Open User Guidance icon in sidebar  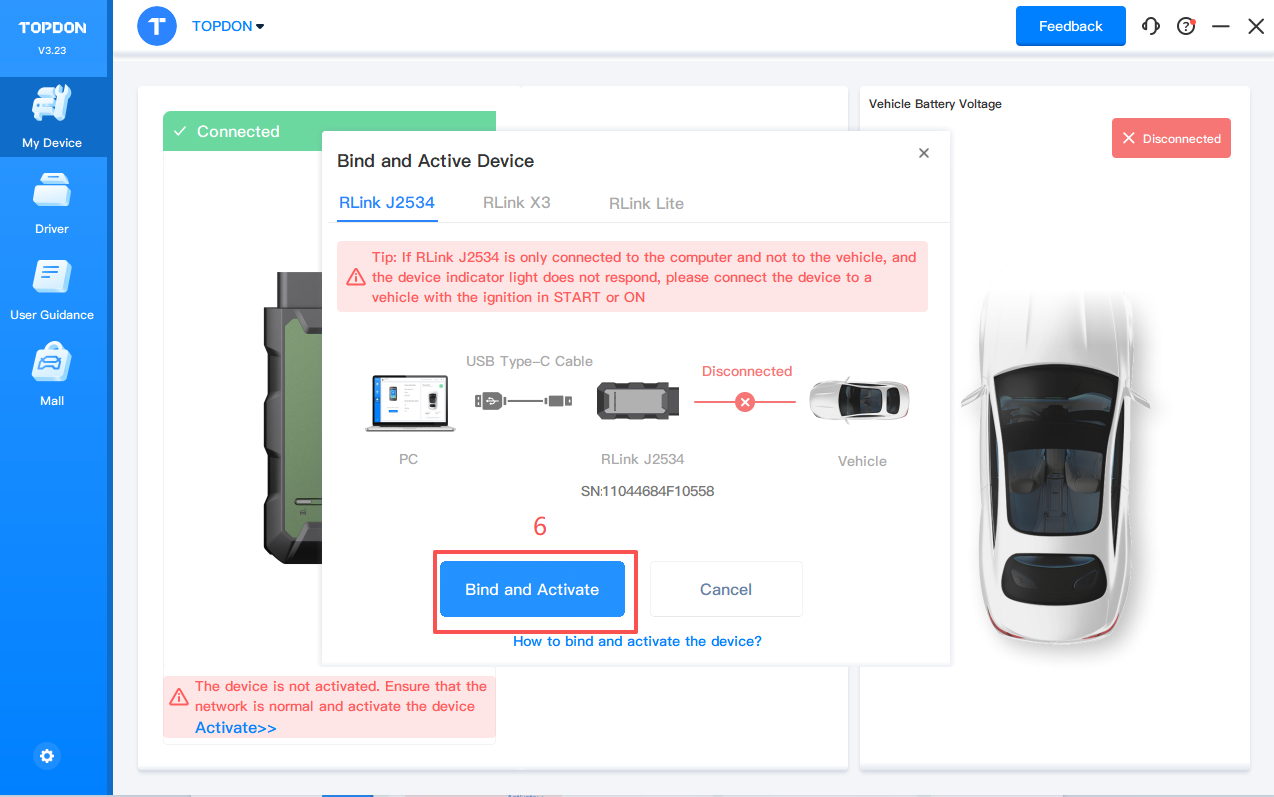pyautogui.click(x=52, y=278)
